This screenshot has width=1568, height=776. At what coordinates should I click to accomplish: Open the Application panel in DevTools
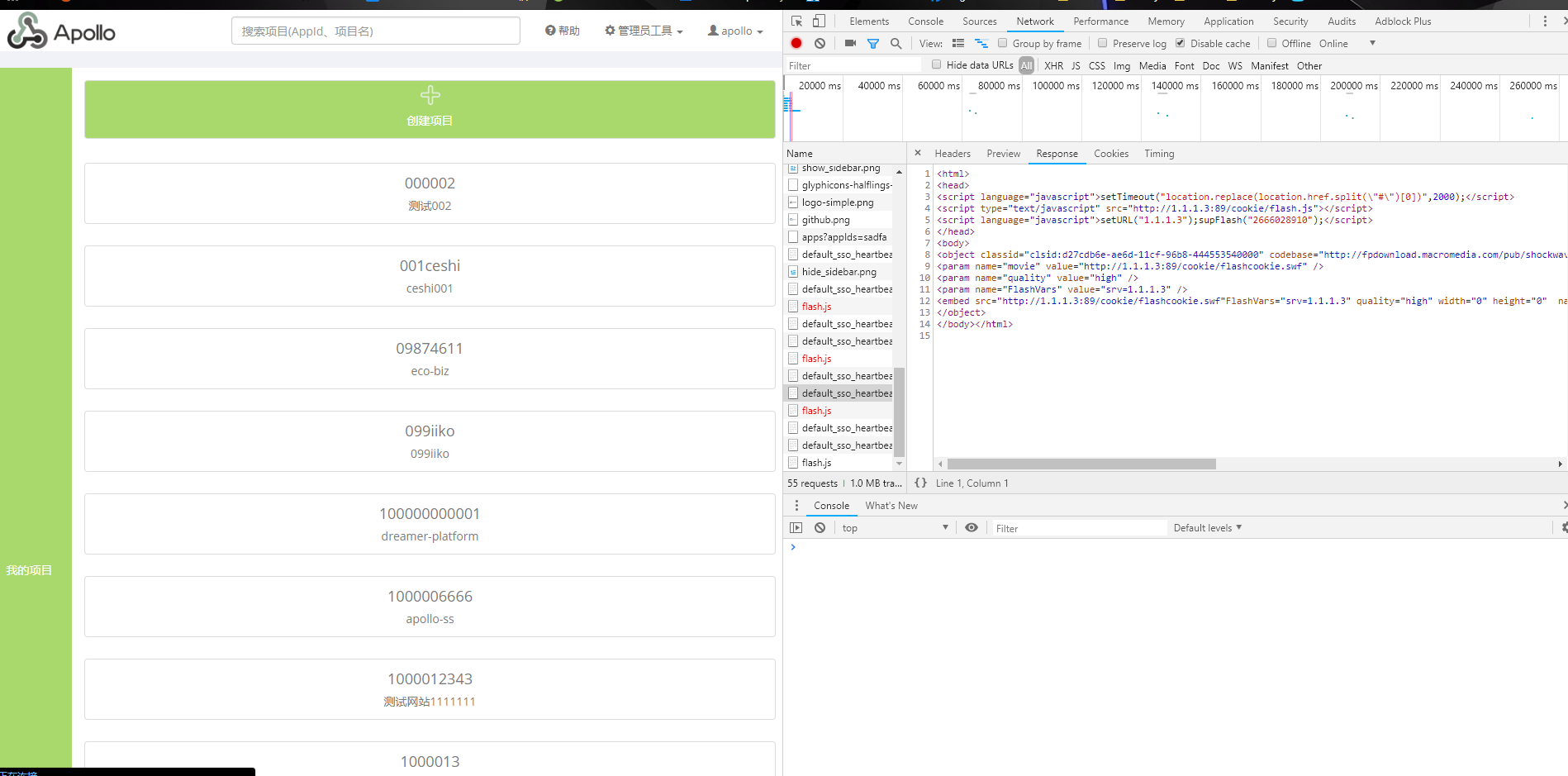click(x=1228, y=21)
